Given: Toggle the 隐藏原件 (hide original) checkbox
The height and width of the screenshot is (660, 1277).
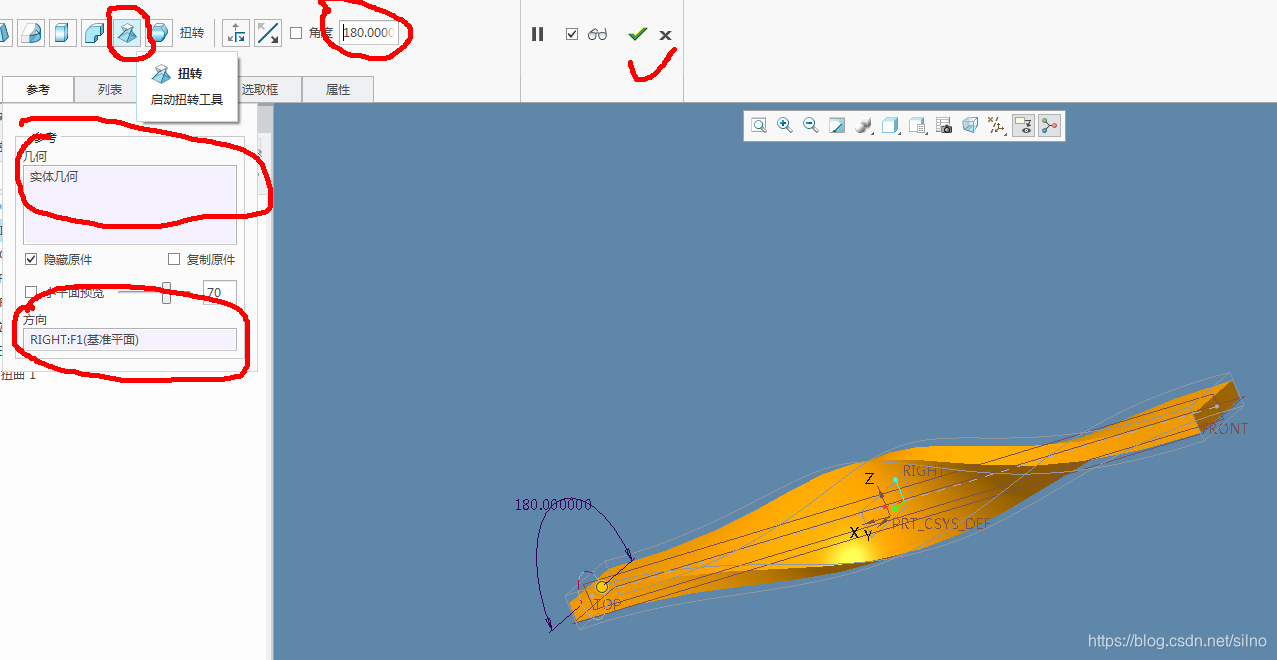Looking at the screenshot, I should click(31, 259).
